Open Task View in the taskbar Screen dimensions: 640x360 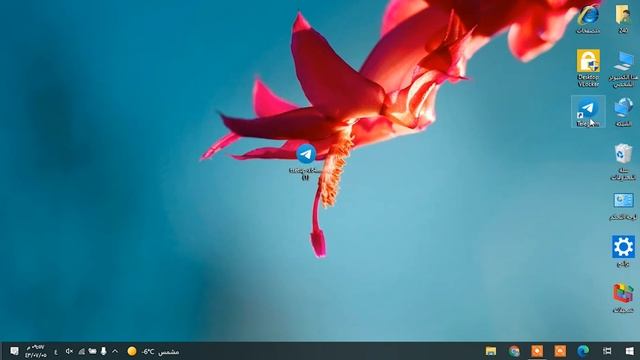click(607, 351)
